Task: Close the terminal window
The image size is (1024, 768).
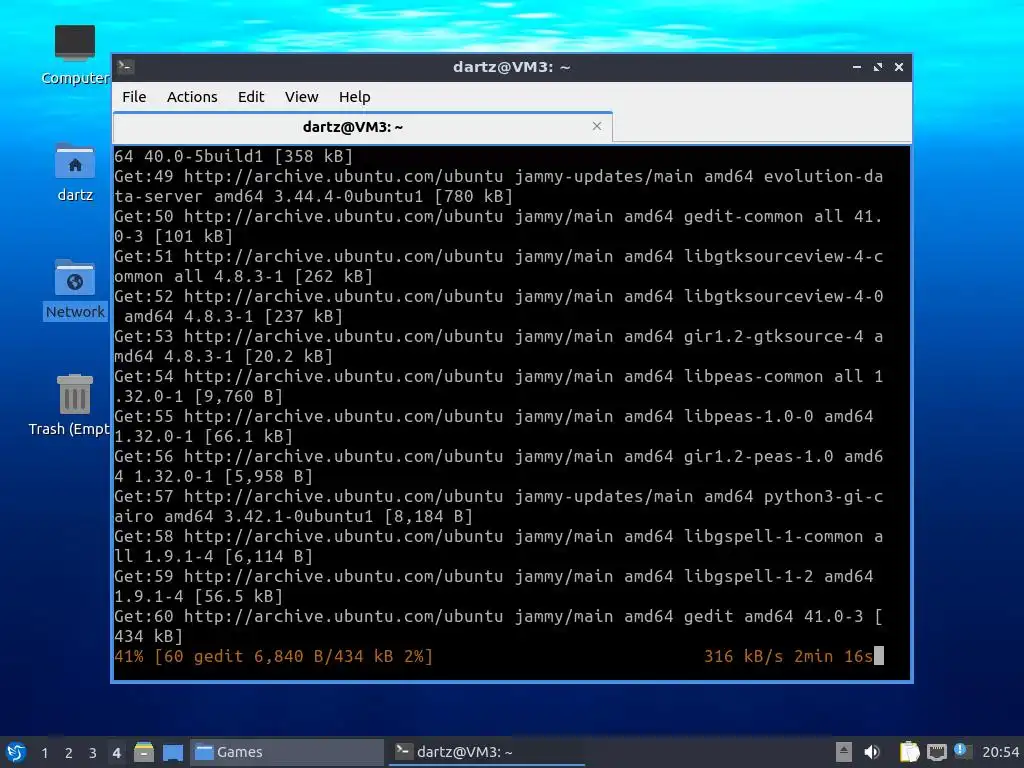Action: 899,67
